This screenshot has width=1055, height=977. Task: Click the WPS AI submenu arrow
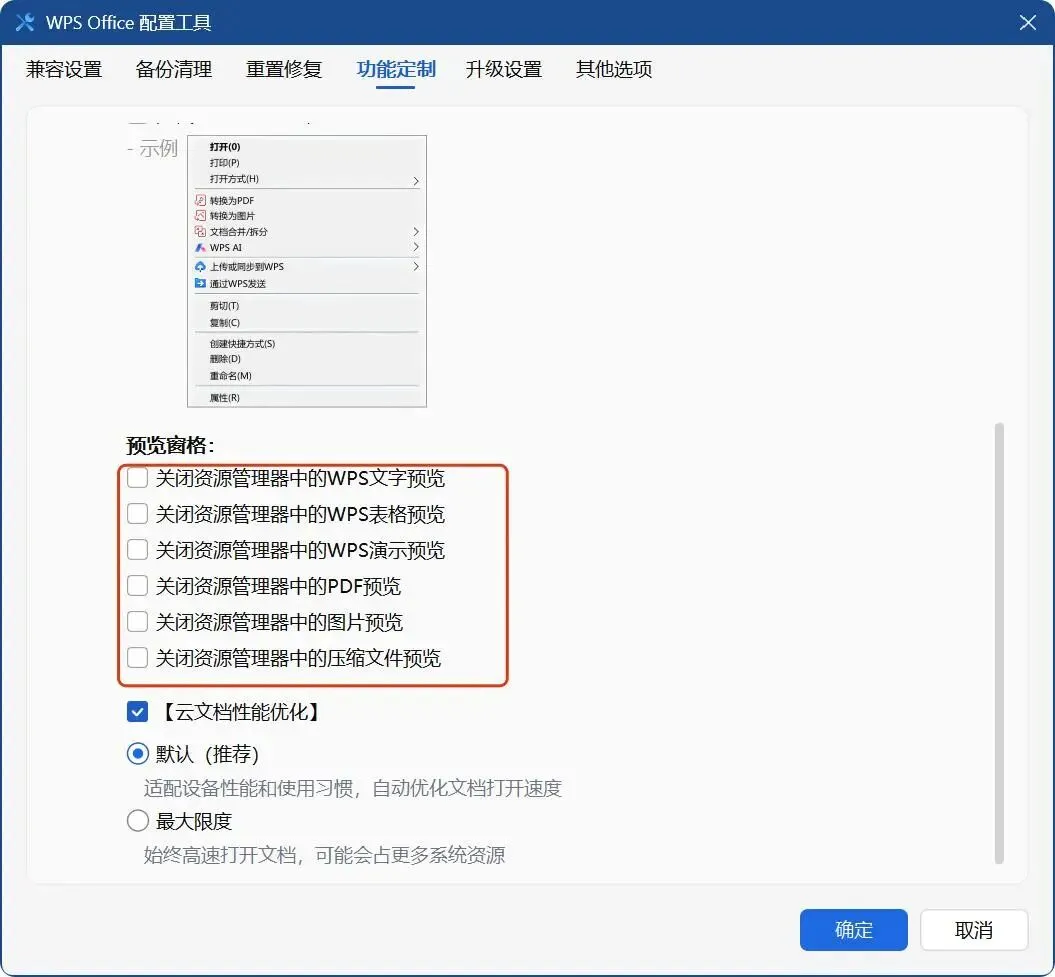416,248
